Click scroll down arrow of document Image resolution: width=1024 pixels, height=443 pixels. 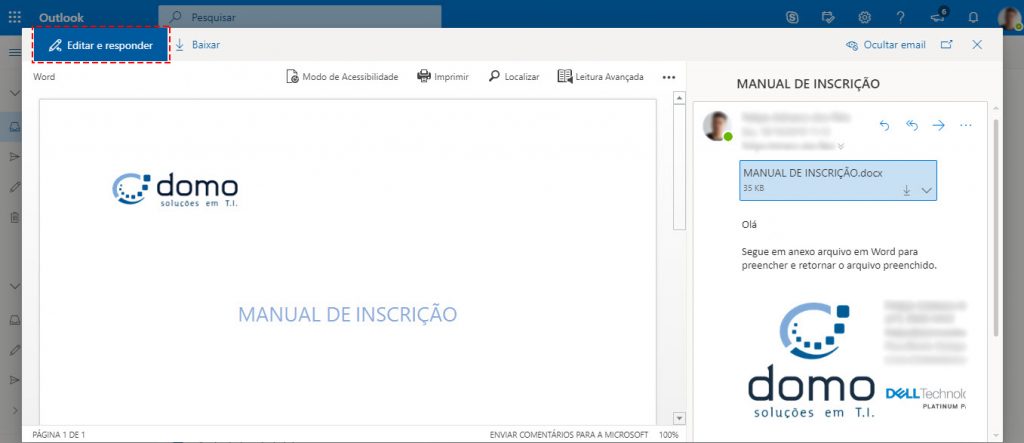(679, 418)
